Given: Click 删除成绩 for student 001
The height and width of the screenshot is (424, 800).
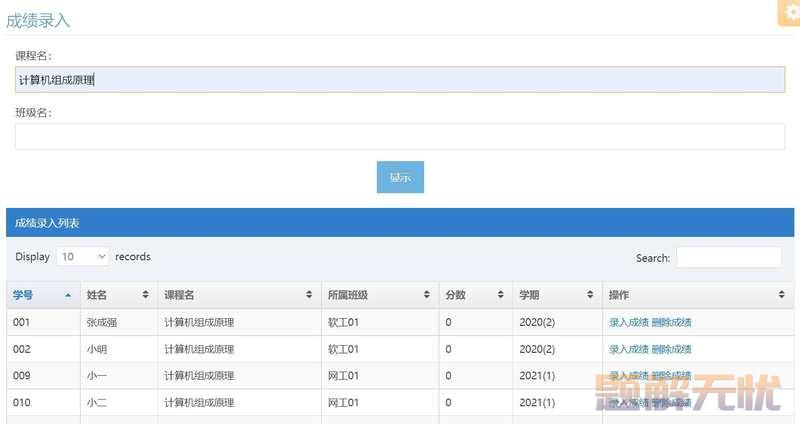Looking at the screenshot, I should coord(671,322).
